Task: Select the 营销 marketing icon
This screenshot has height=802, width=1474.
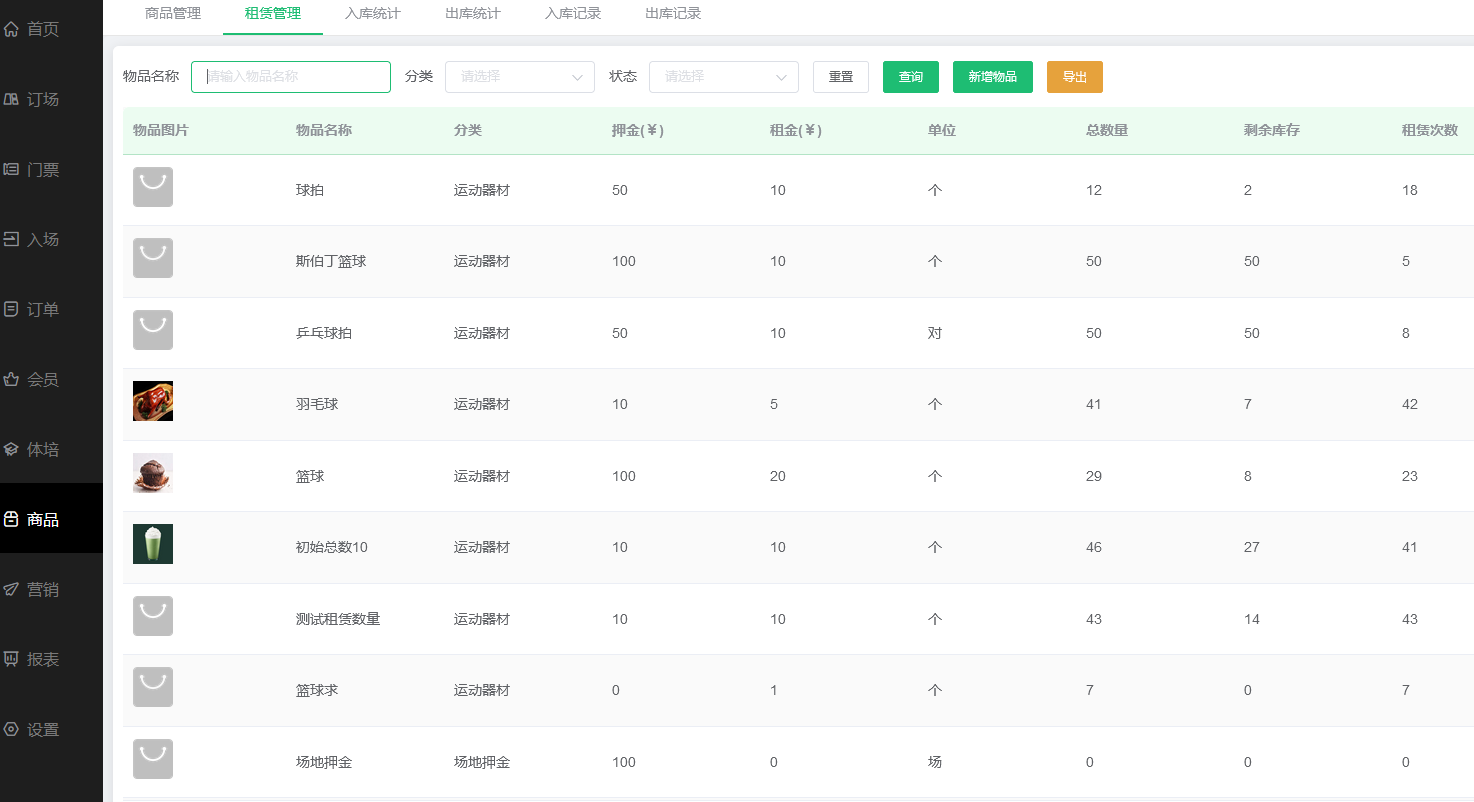Action: 12,590
